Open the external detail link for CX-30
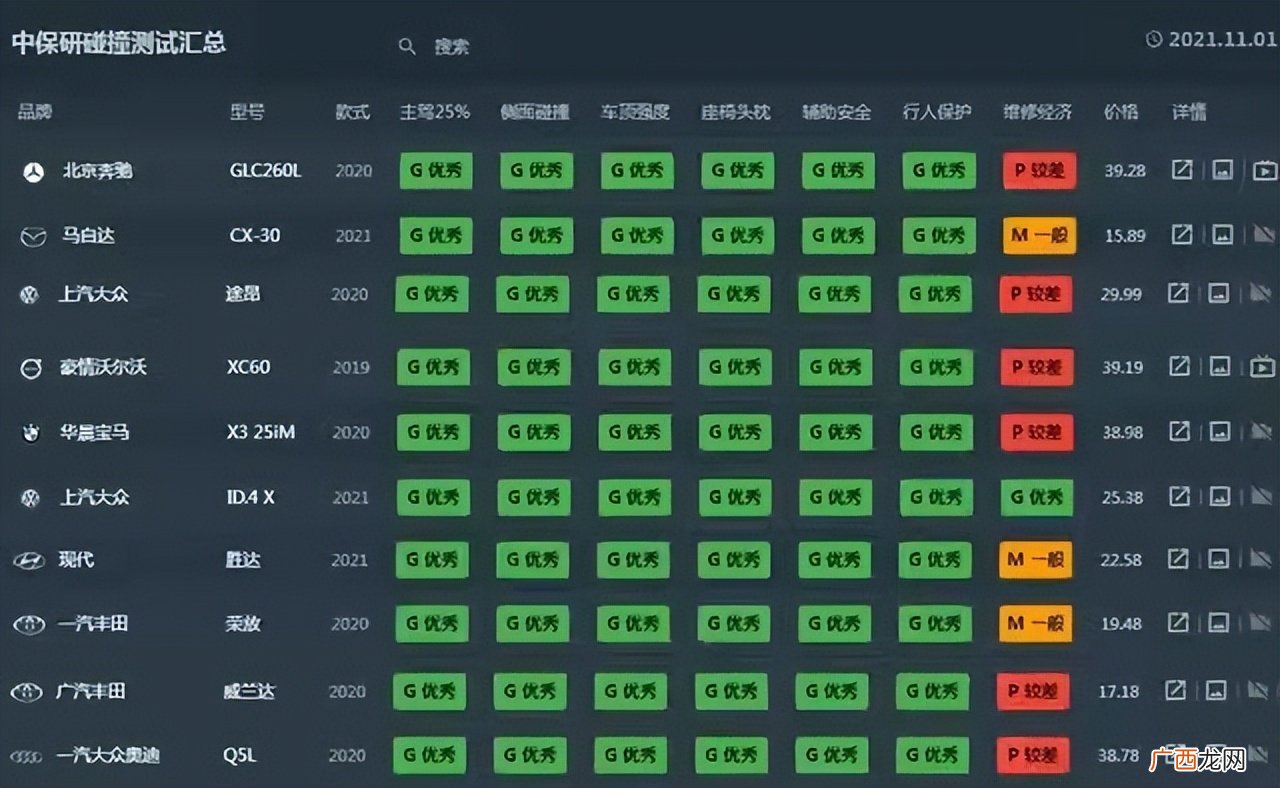 coord(1182,235)
